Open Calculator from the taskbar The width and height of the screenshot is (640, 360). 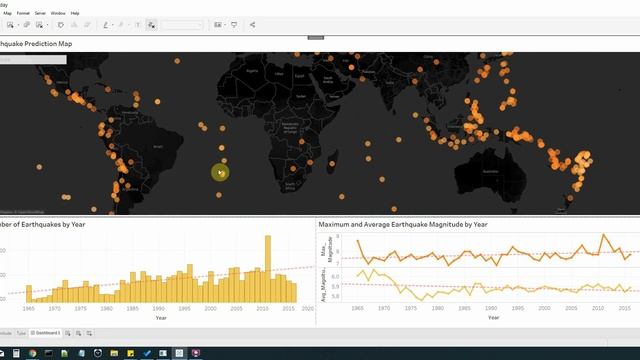(16, 353)
